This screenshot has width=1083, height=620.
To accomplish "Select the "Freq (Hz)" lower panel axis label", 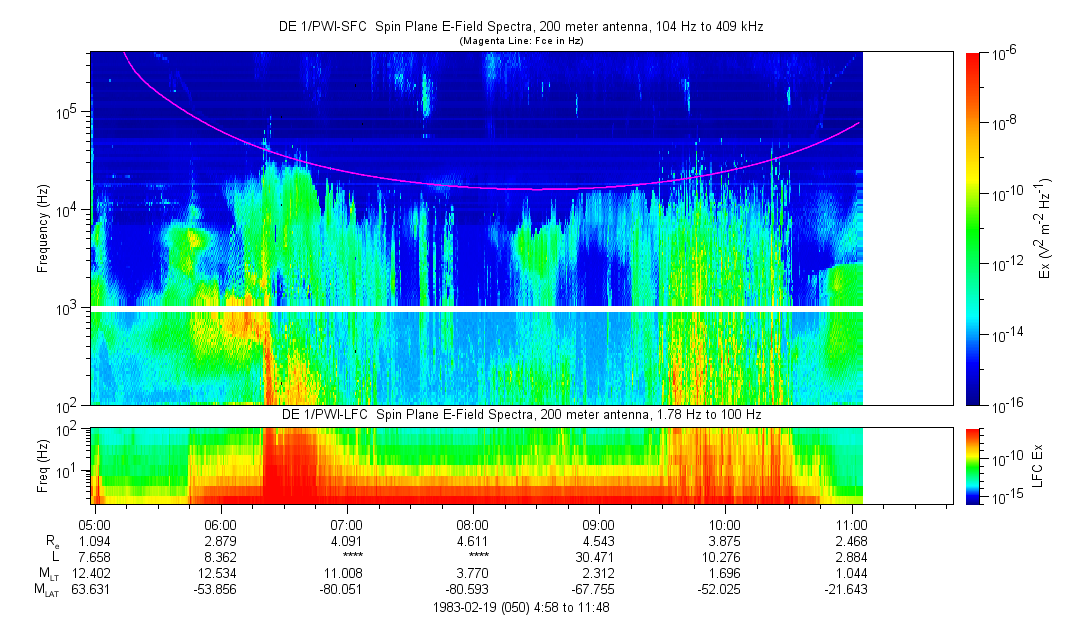I will point(42,465).
